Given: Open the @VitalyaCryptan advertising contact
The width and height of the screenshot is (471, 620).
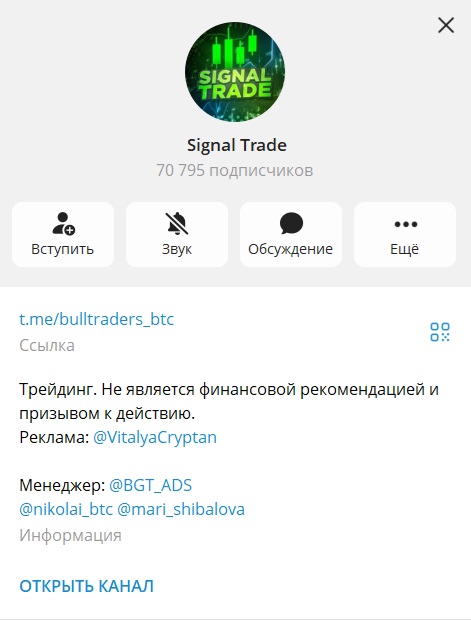Looking at the screenshot, I should coord(155,437).
